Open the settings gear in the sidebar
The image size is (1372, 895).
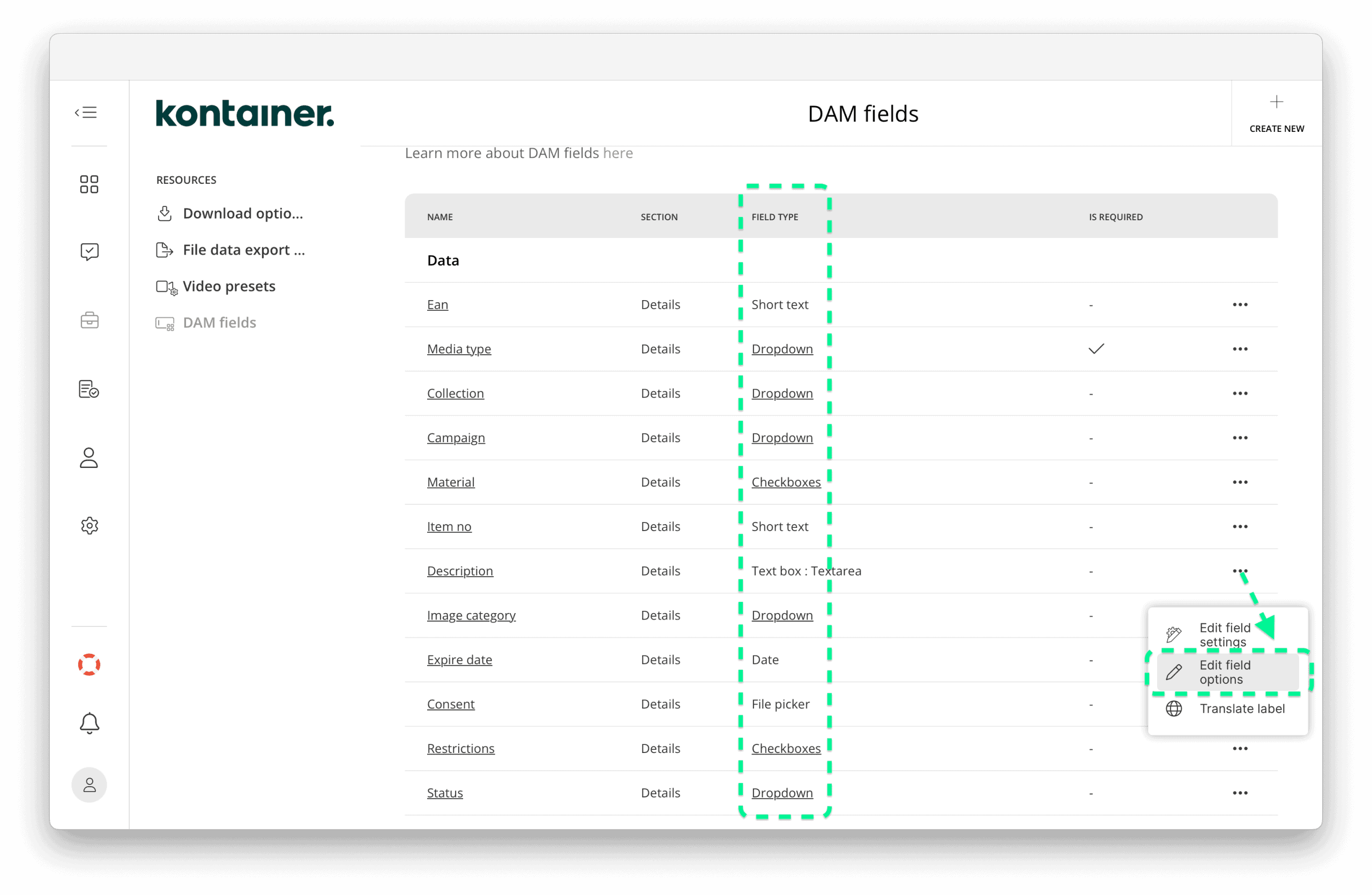(90, 525)
